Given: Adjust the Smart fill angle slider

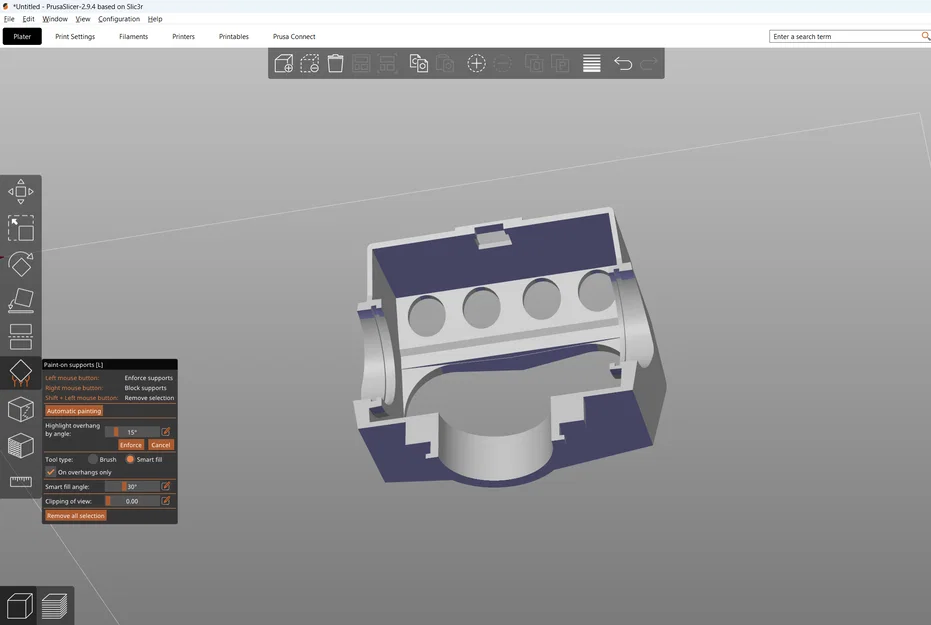Looking at the screenshot, I should pyautogui.click(x=132, y=486).
